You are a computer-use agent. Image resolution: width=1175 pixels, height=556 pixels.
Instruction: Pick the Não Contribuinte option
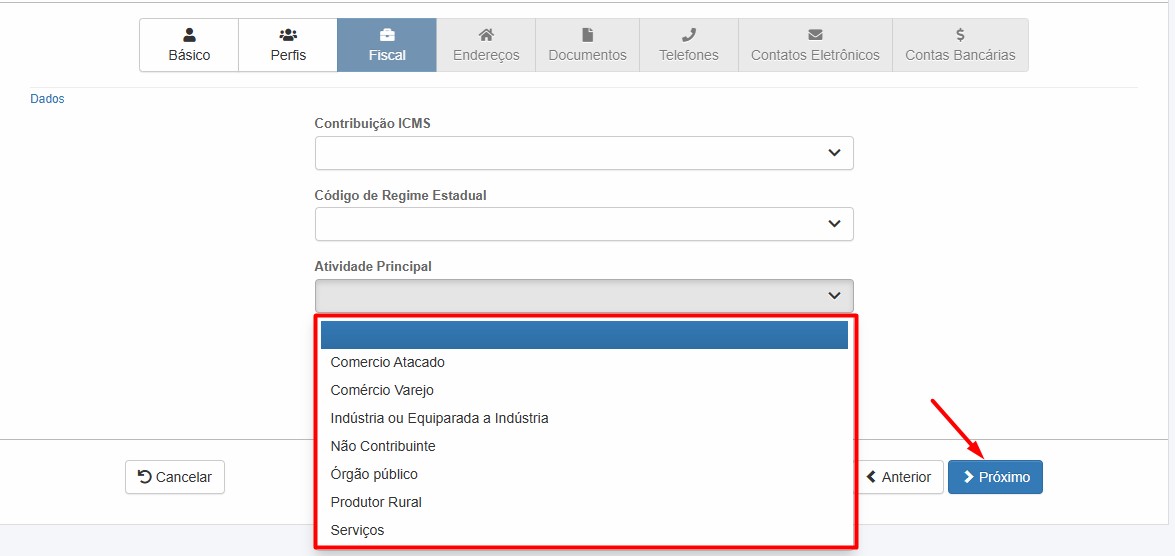pos(383,446)
